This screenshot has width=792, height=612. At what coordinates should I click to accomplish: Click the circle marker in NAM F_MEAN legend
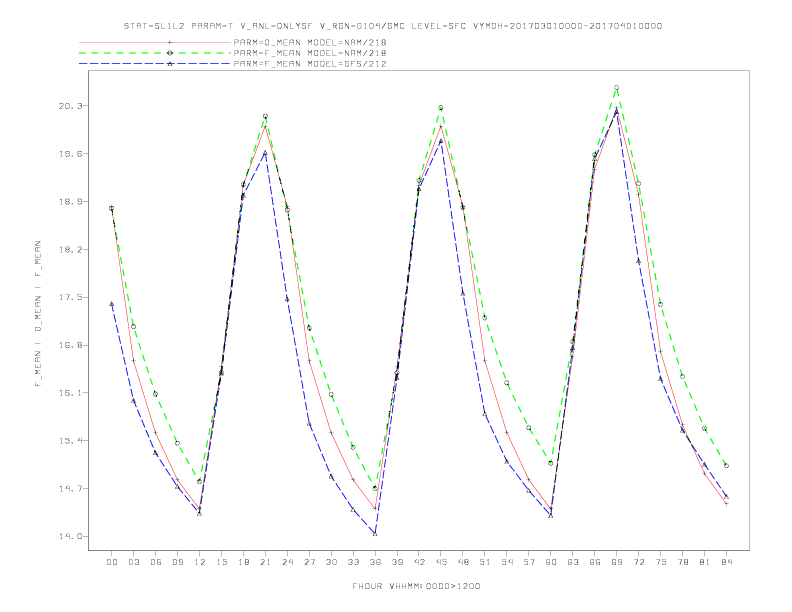point(170,53)
